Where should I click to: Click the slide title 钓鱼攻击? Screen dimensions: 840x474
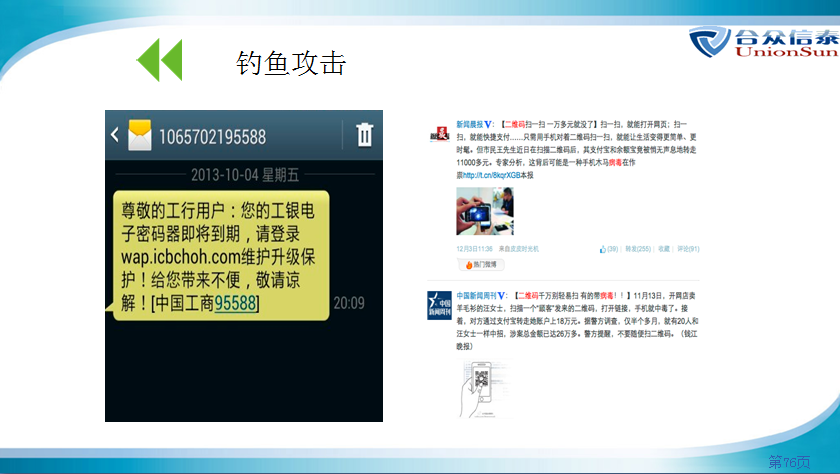[x=291, y=63]
